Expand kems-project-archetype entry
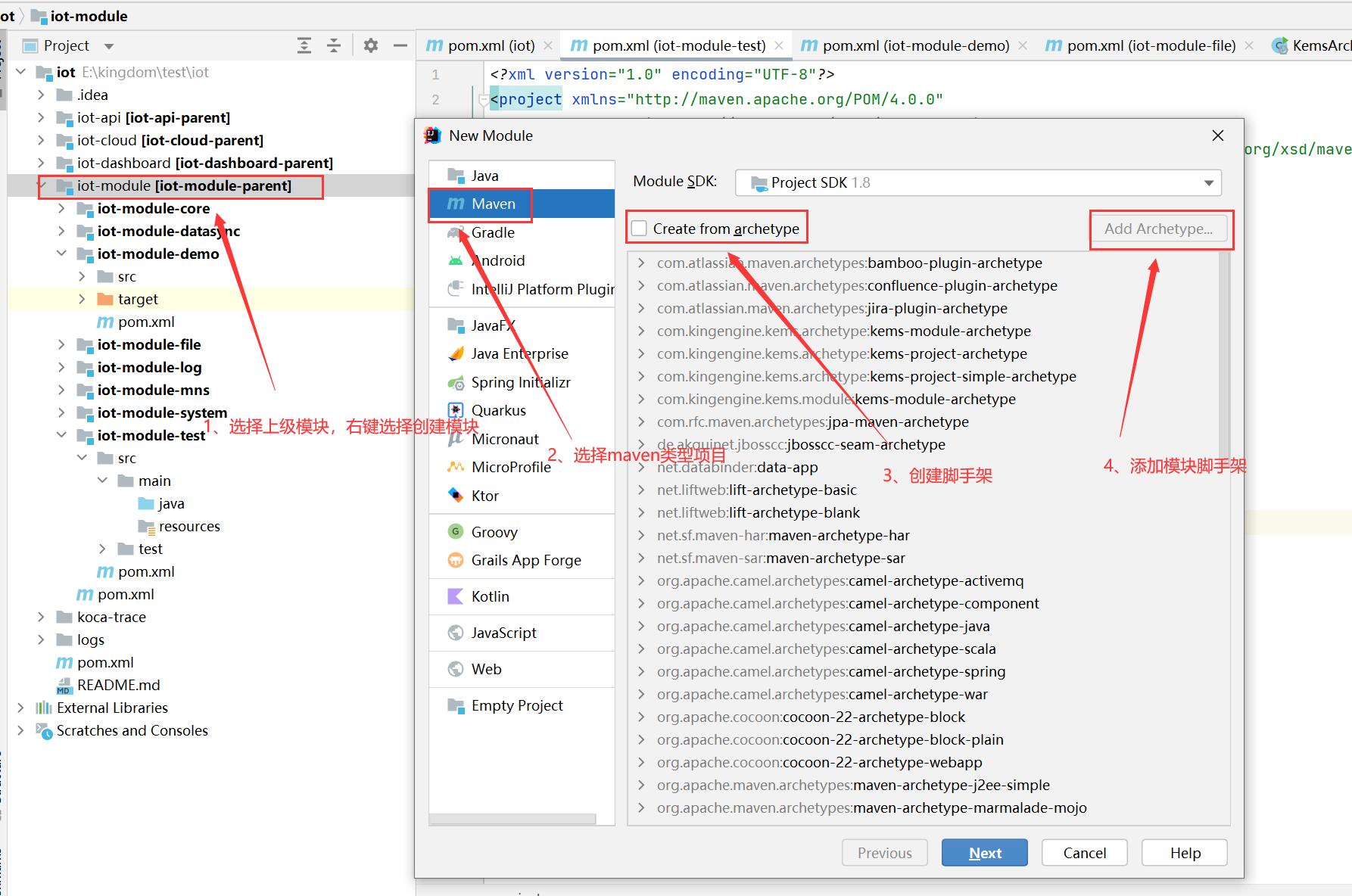The width and height of the screenshot is (1352, 896). [x=641, y=353]
